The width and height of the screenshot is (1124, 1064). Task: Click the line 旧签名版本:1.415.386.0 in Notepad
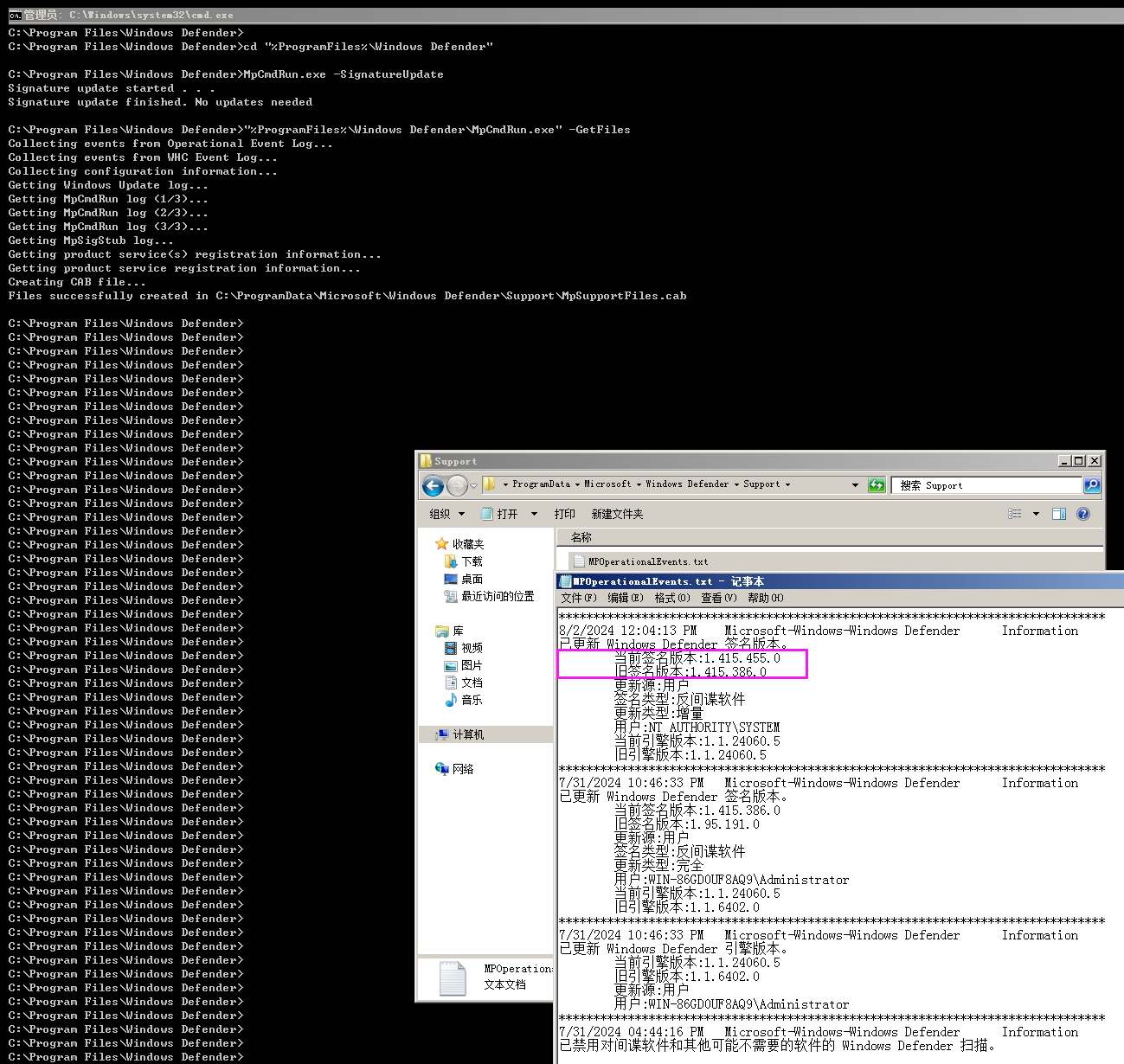point(690,672)
